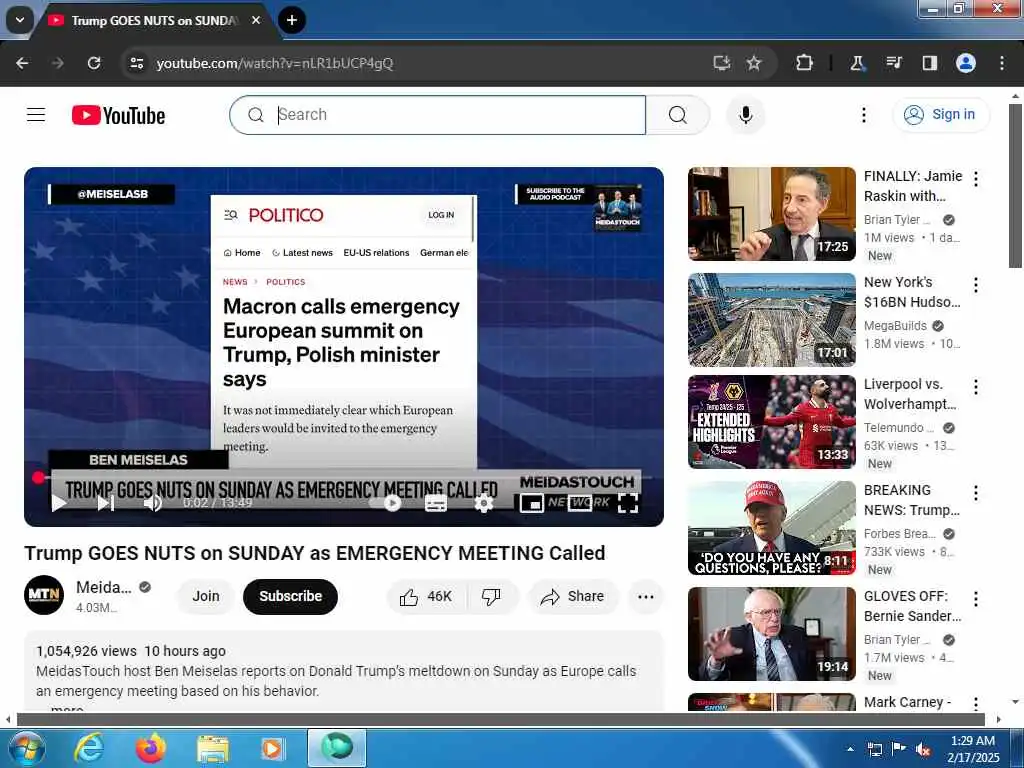Open GLOVES OFF Bernie Sanders video title
Viewport: 1024px width, 768px height.
pos(912,606)
